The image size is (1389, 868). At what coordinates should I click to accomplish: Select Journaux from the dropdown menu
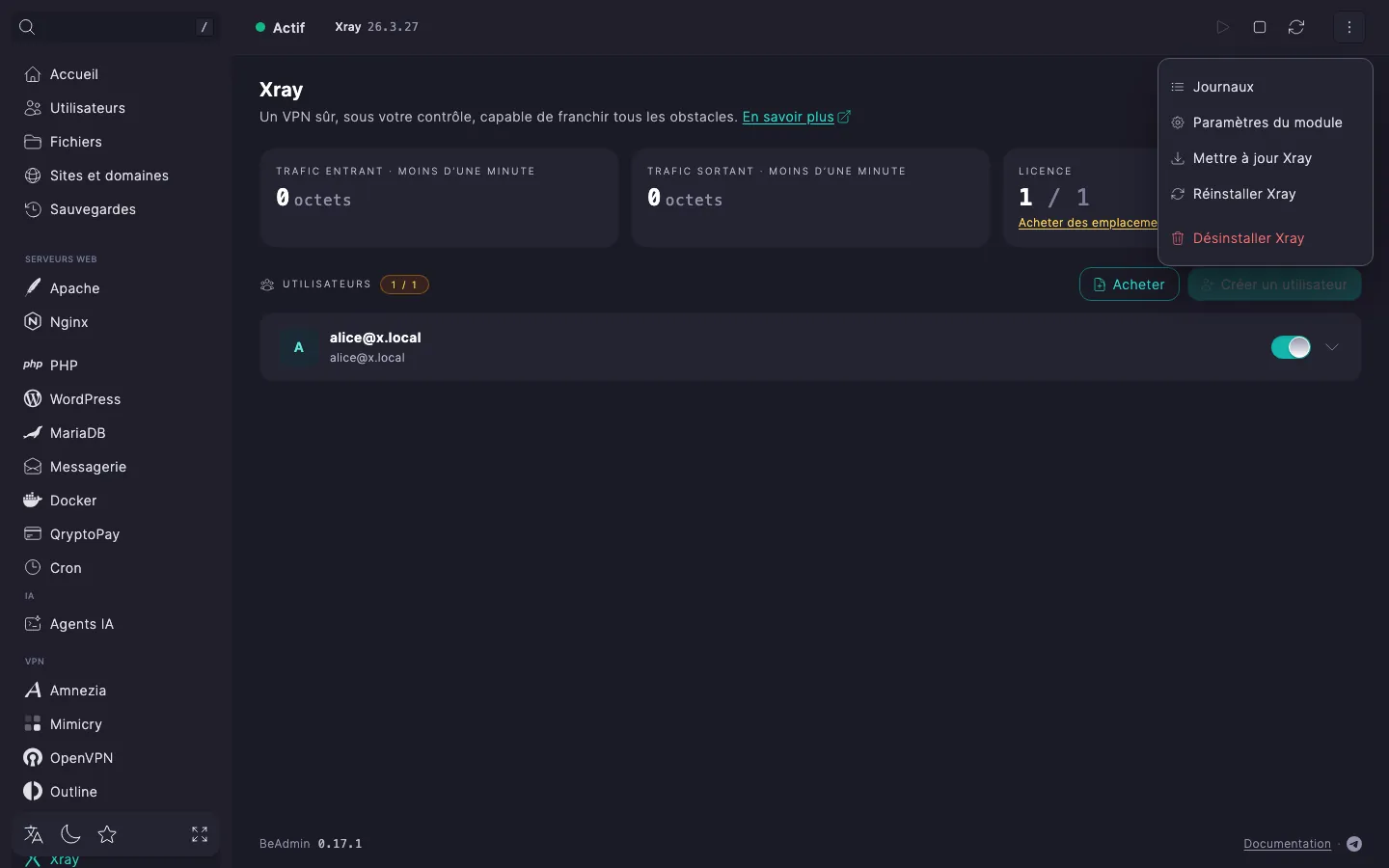click(1266, 87)
